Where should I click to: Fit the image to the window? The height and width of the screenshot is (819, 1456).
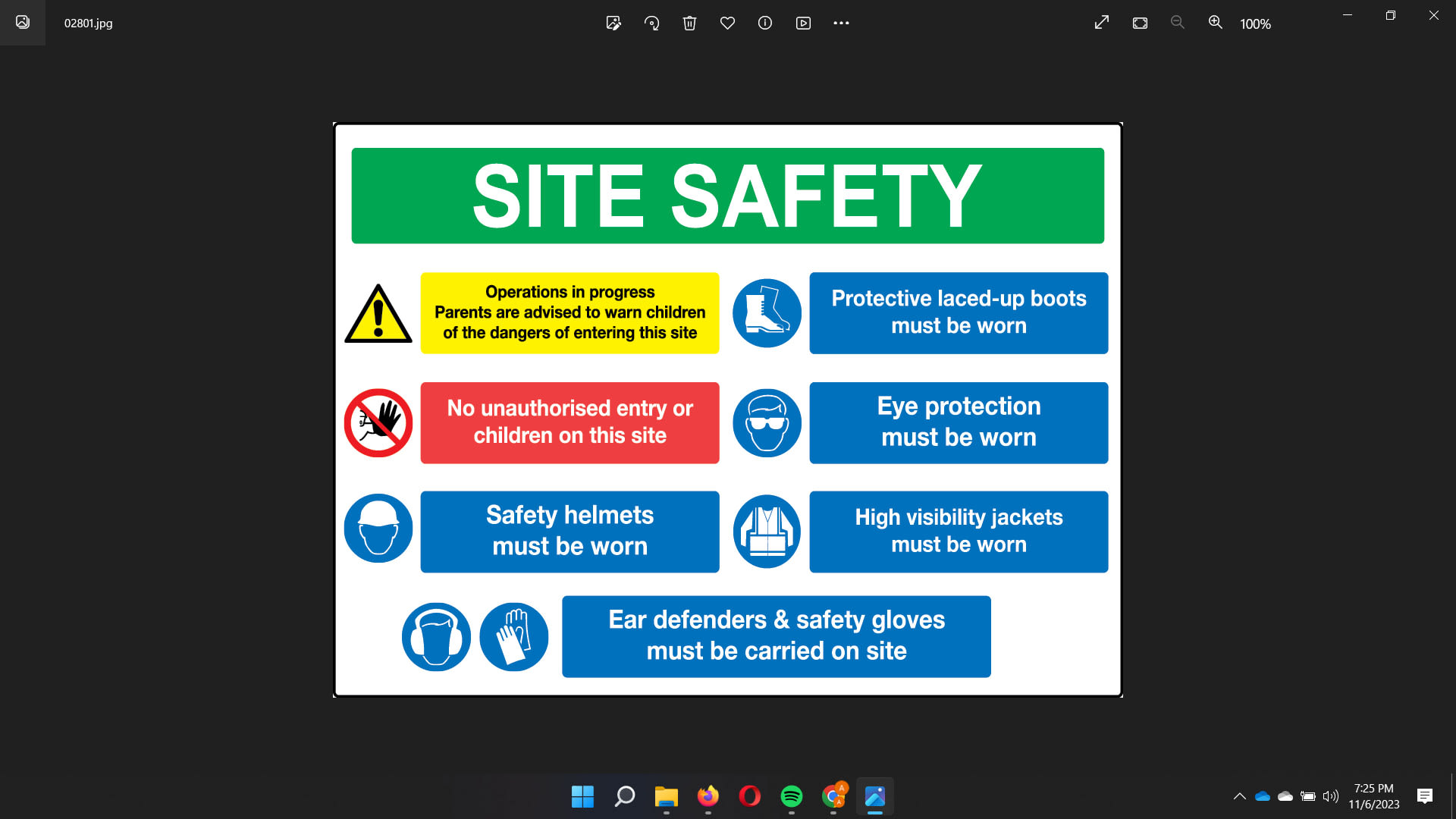(x=1139, y=23)
